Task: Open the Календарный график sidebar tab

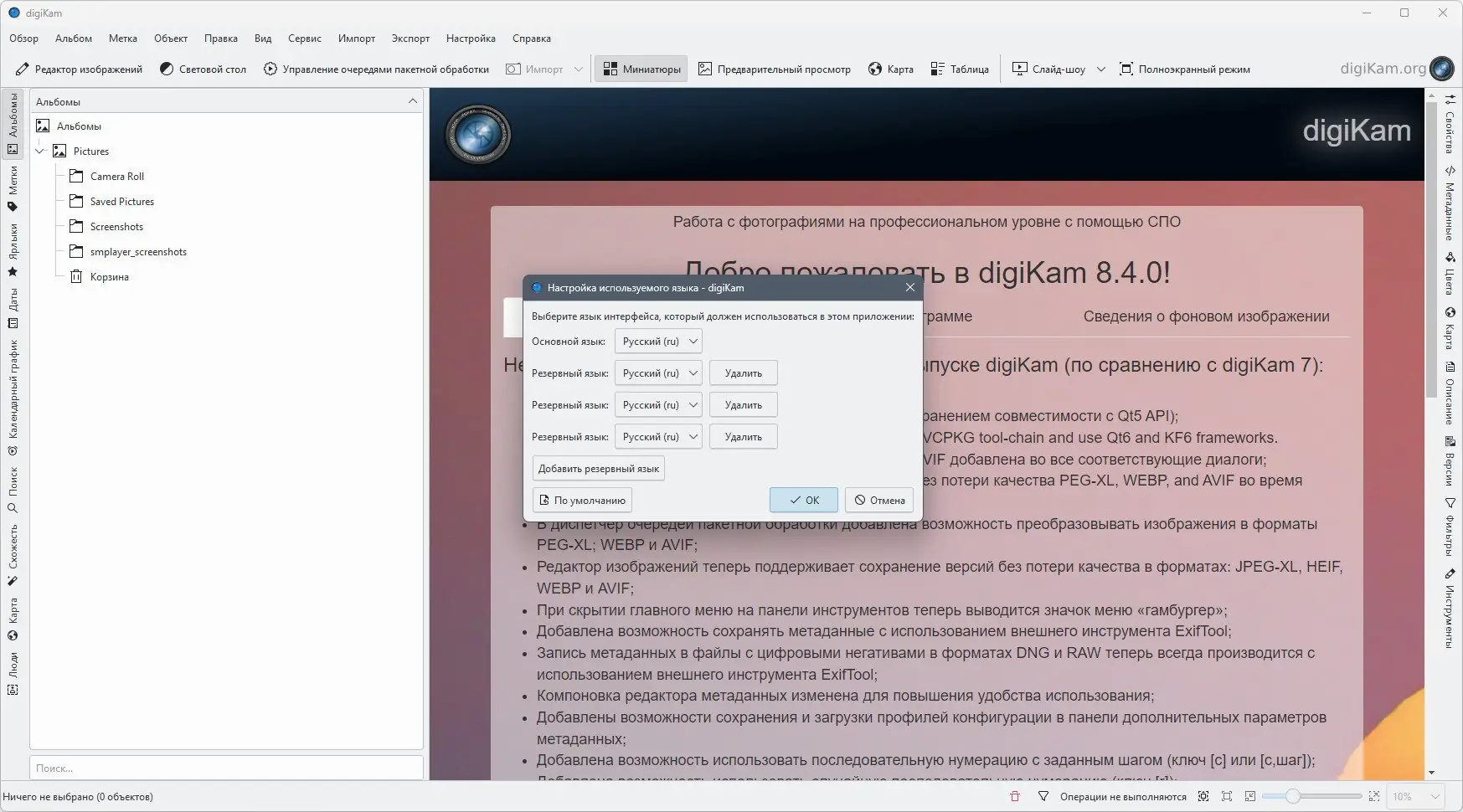Action: click(13, 397)
